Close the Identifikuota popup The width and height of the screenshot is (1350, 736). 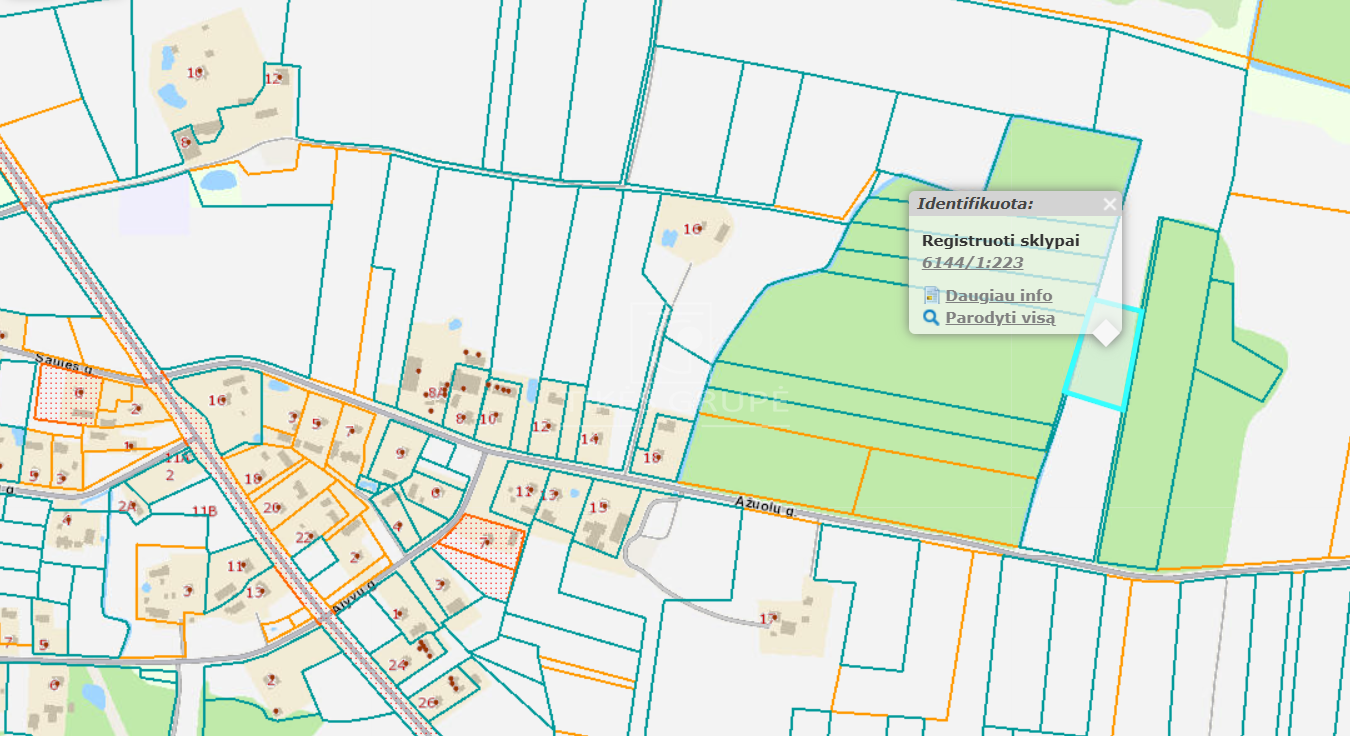1108,204
